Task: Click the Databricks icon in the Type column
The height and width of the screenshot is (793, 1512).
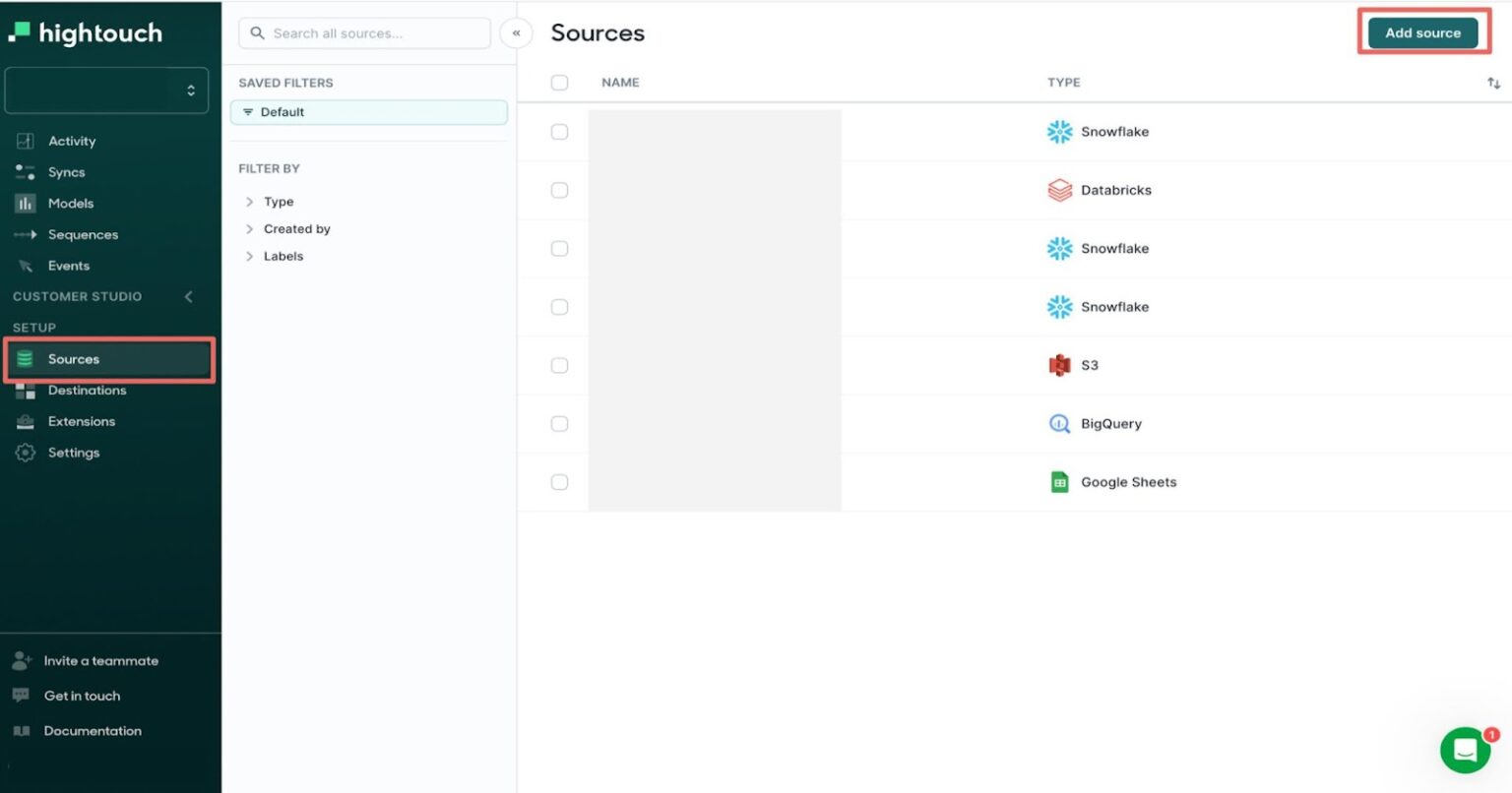Action: tap(1059, 190)
